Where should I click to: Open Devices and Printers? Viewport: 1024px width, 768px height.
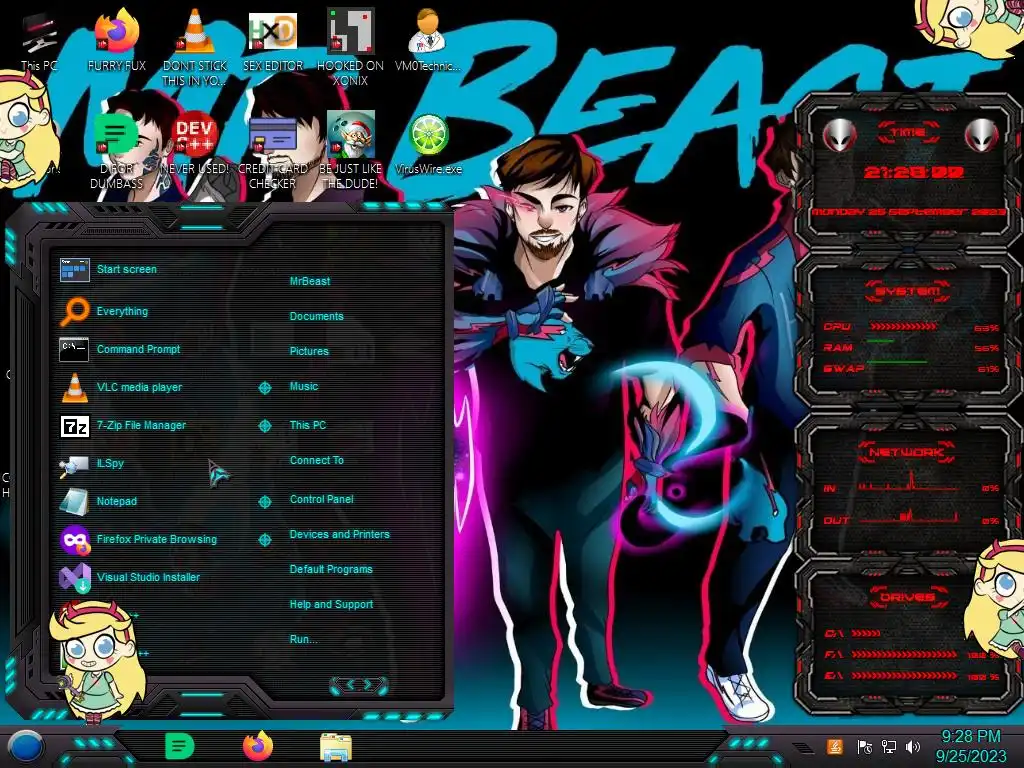[x=340, y=534]
